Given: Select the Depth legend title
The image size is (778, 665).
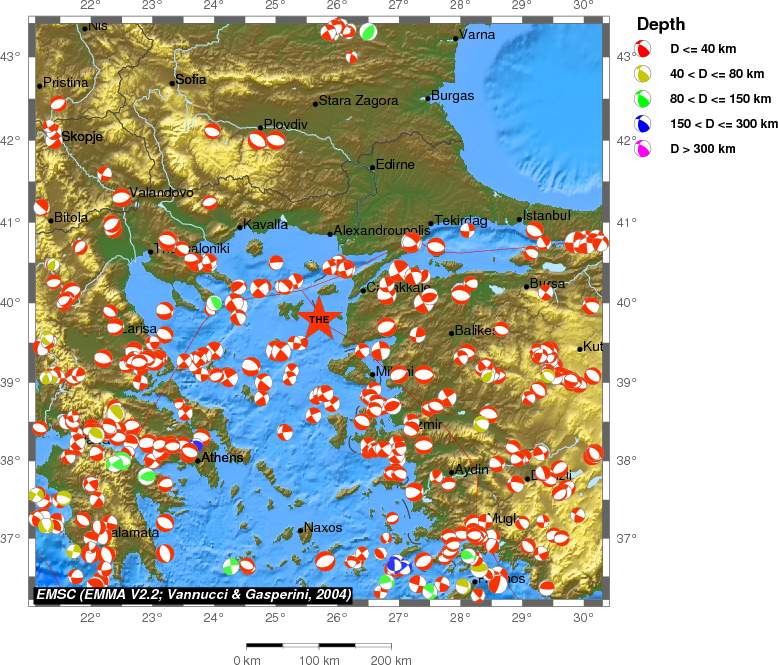Looking at the screenshot, I should coord(660,25).
